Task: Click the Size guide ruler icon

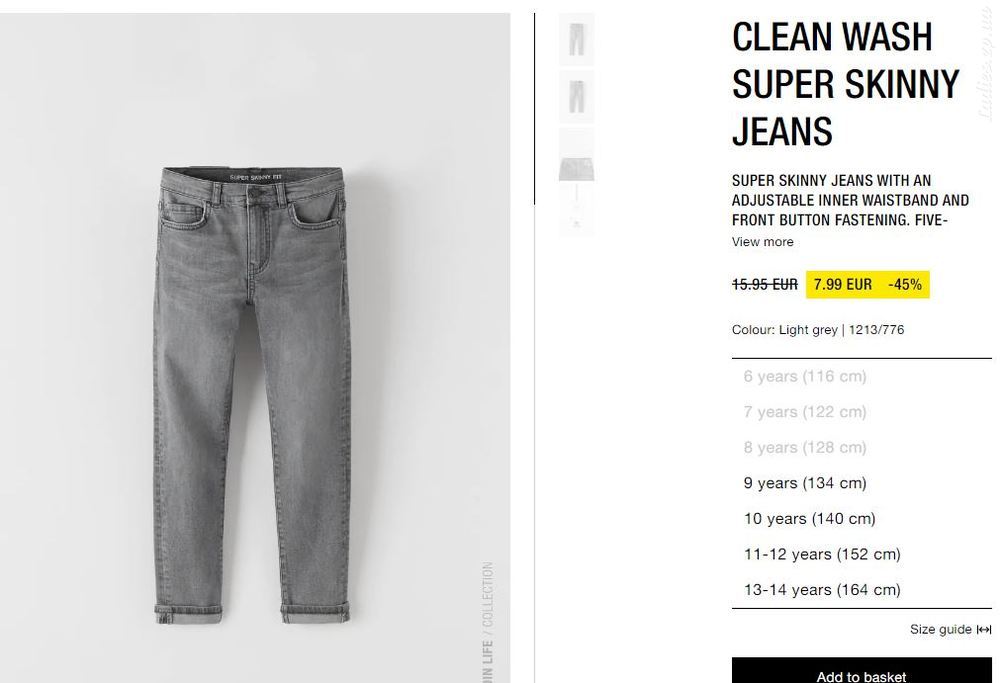Action: tap(984, 630)
